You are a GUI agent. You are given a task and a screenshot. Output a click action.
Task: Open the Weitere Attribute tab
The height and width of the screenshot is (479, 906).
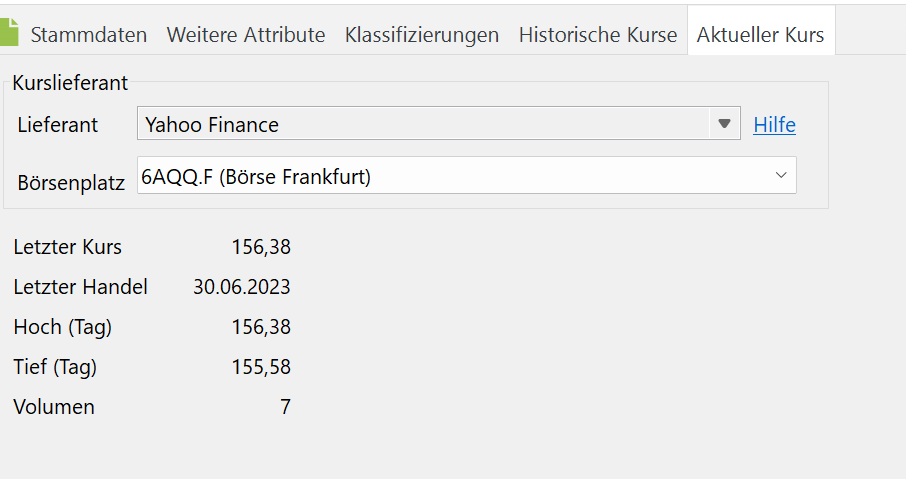coord(246,35)
